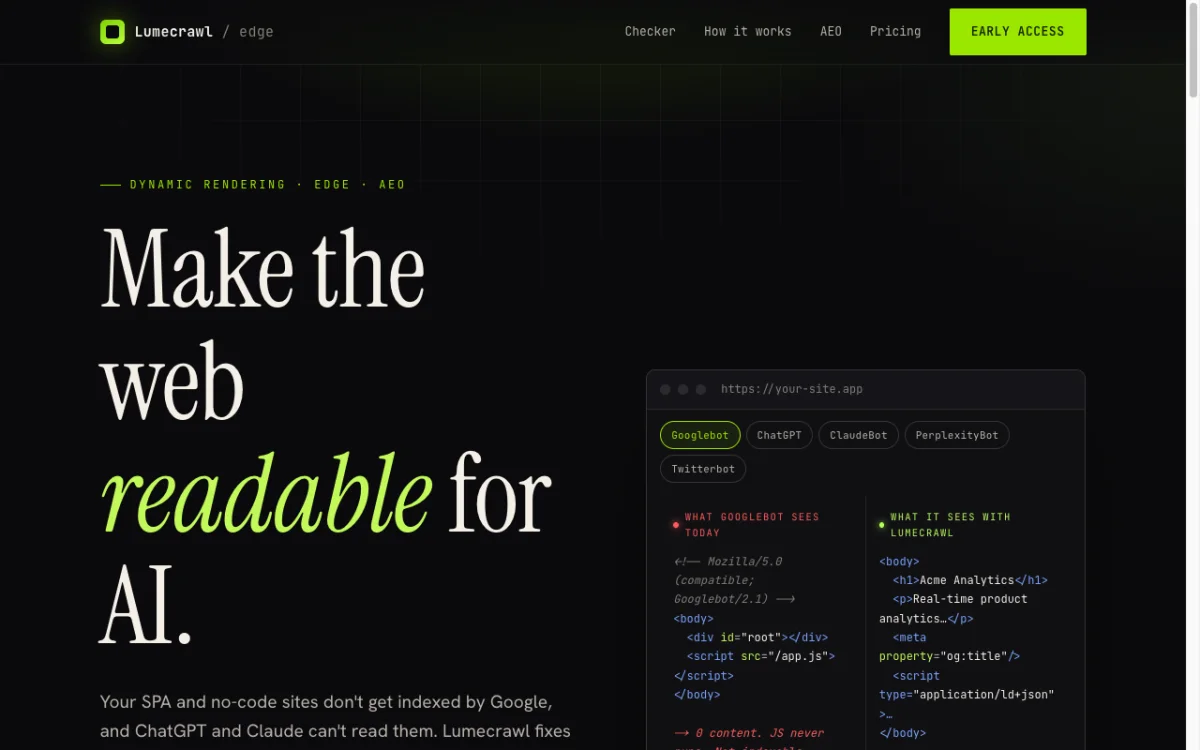This screenshot has width=1200, height=750.
Task: Click the type="application/ld+json" code line
Action: (967, 695)
